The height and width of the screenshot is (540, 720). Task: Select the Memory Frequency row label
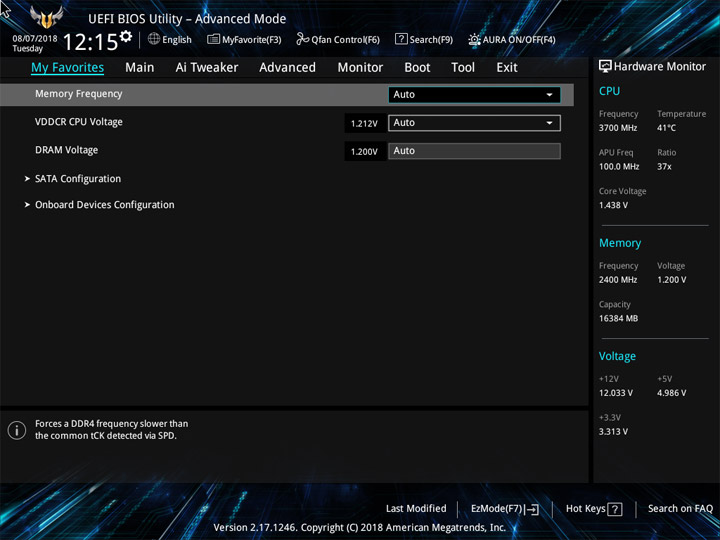tap(79, 94)
